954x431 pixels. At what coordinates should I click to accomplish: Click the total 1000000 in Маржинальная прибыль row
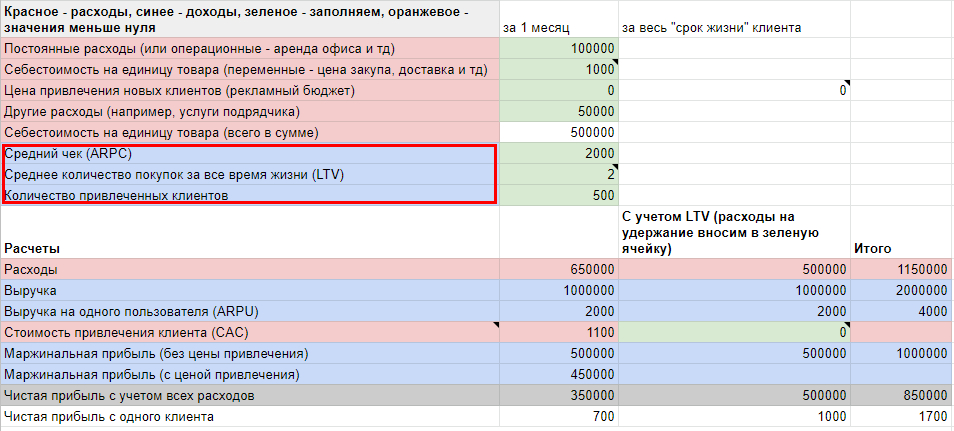[900, 353]
